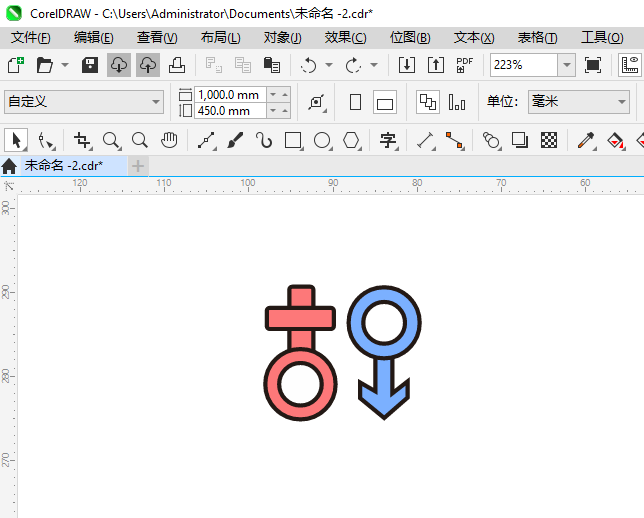
Task: Select the Artistic media brush tool
Action: point(235,140)
